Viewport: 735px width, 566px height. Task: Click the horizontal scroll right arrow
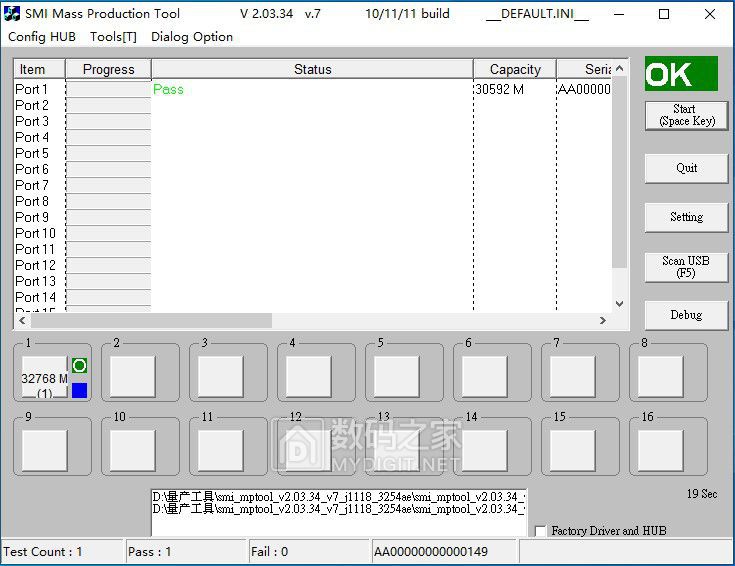click(x=603, y=320)
